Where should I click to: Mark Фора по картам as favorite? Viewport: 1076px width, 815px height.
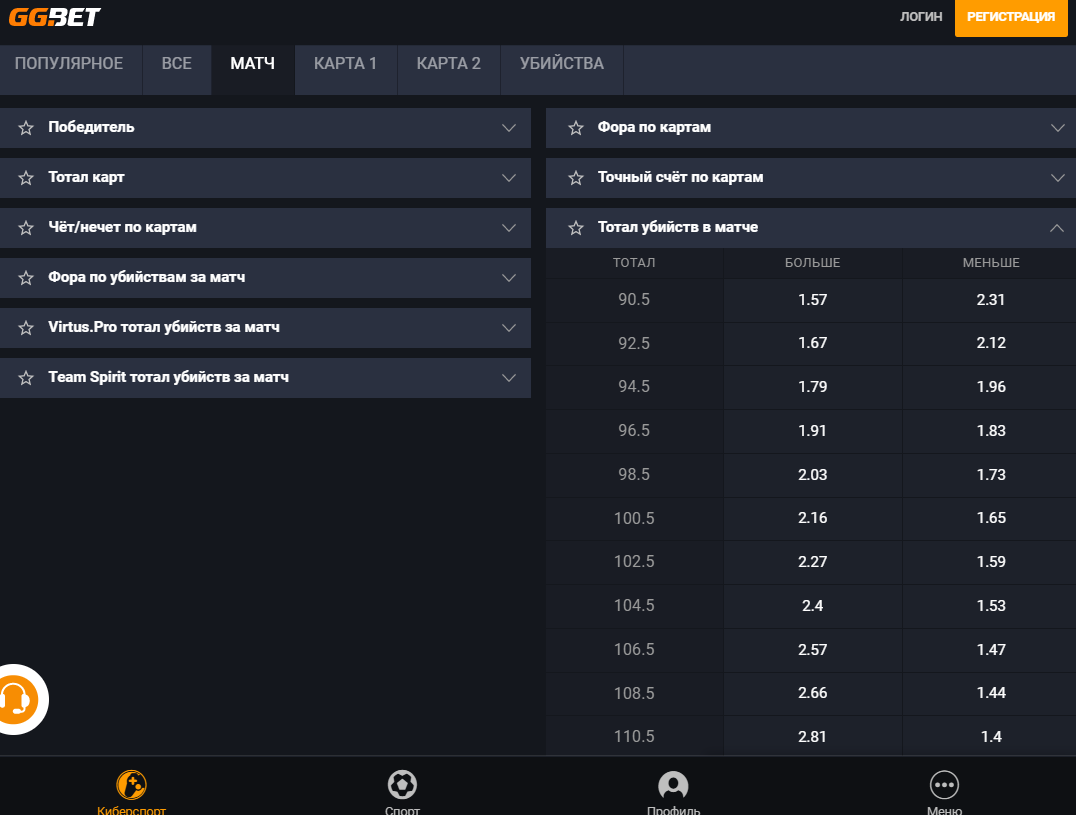[x=575, y=128]
